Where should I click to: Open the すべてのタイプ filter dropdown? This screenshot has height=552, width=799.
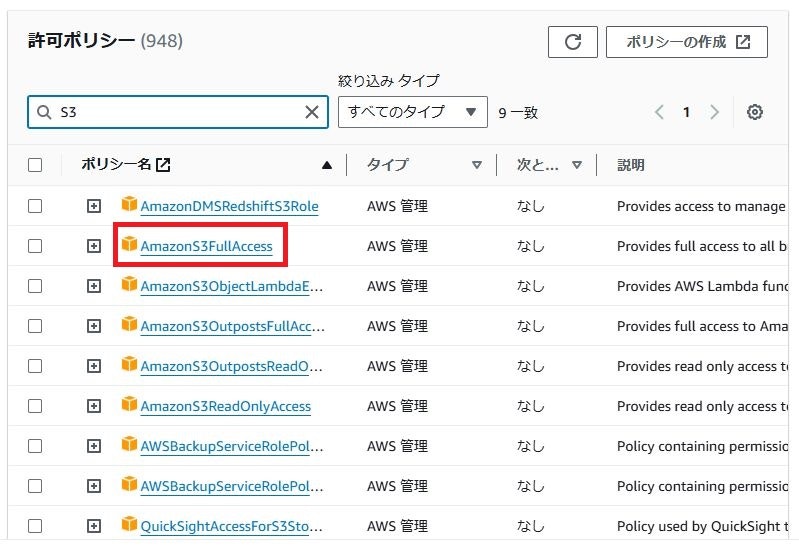pyautogui.click(x=413, y=112)
